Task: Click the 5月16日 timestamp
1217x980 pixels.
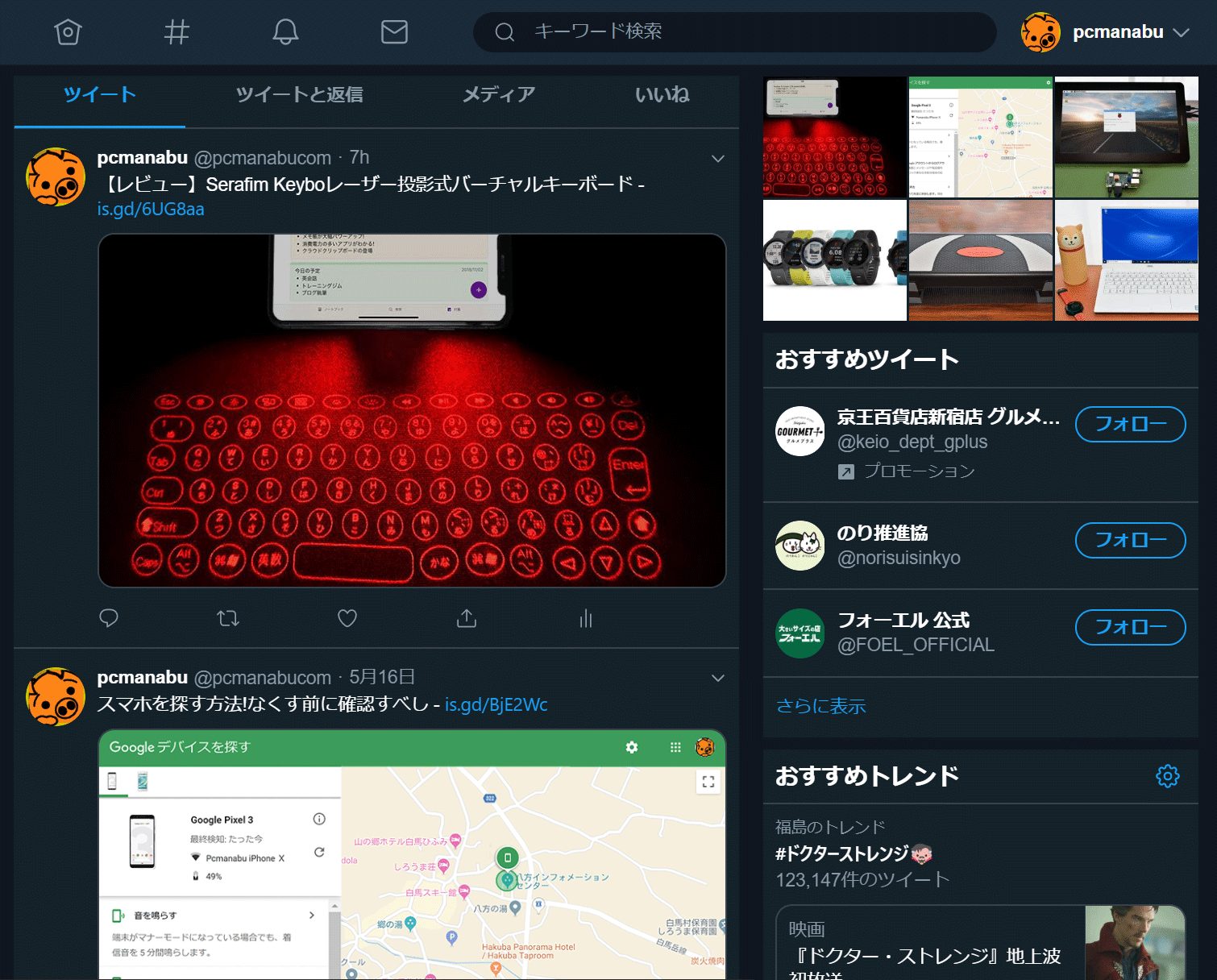Action: point(382,678)
